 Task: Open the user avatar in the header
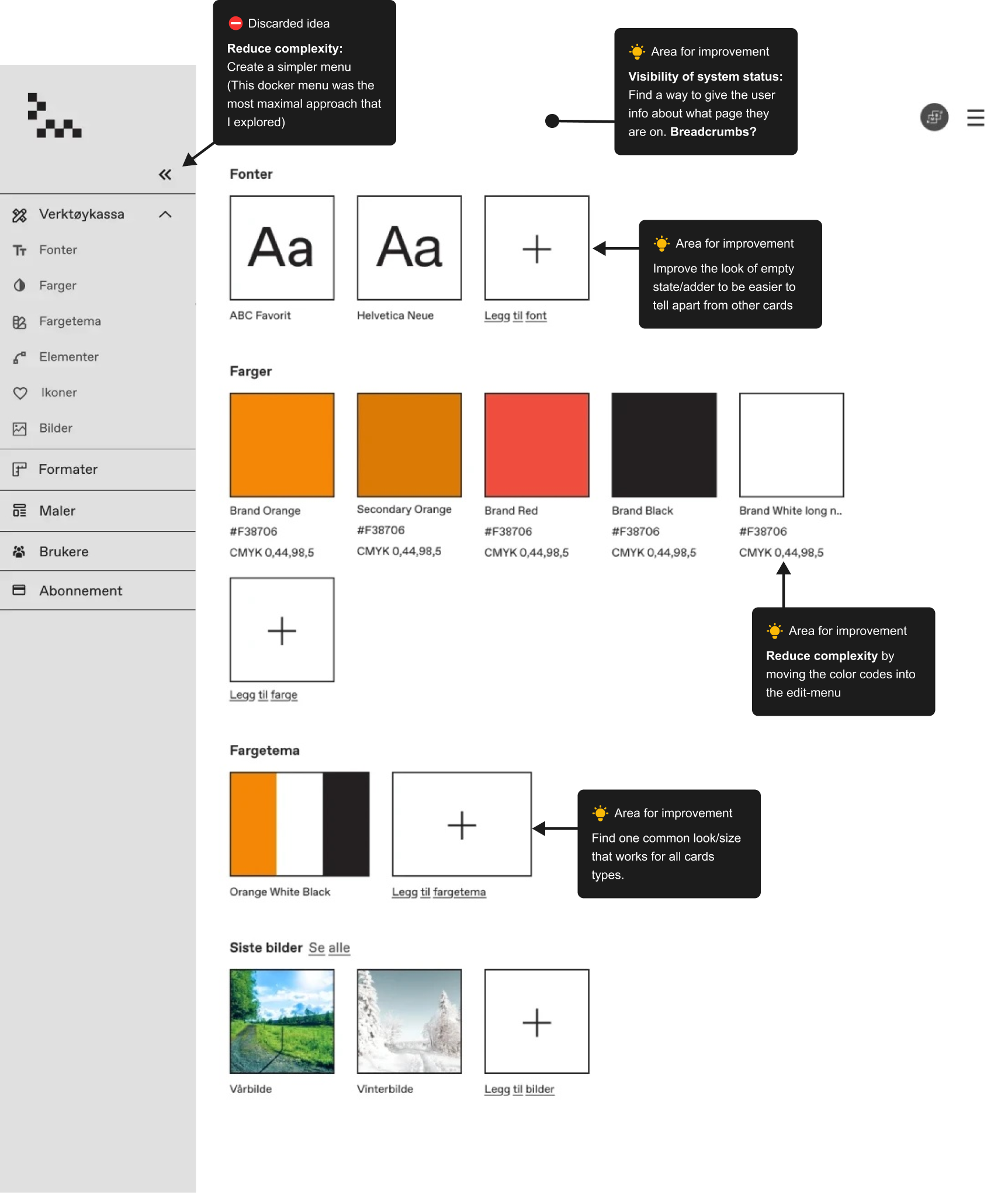coord(934,117)
